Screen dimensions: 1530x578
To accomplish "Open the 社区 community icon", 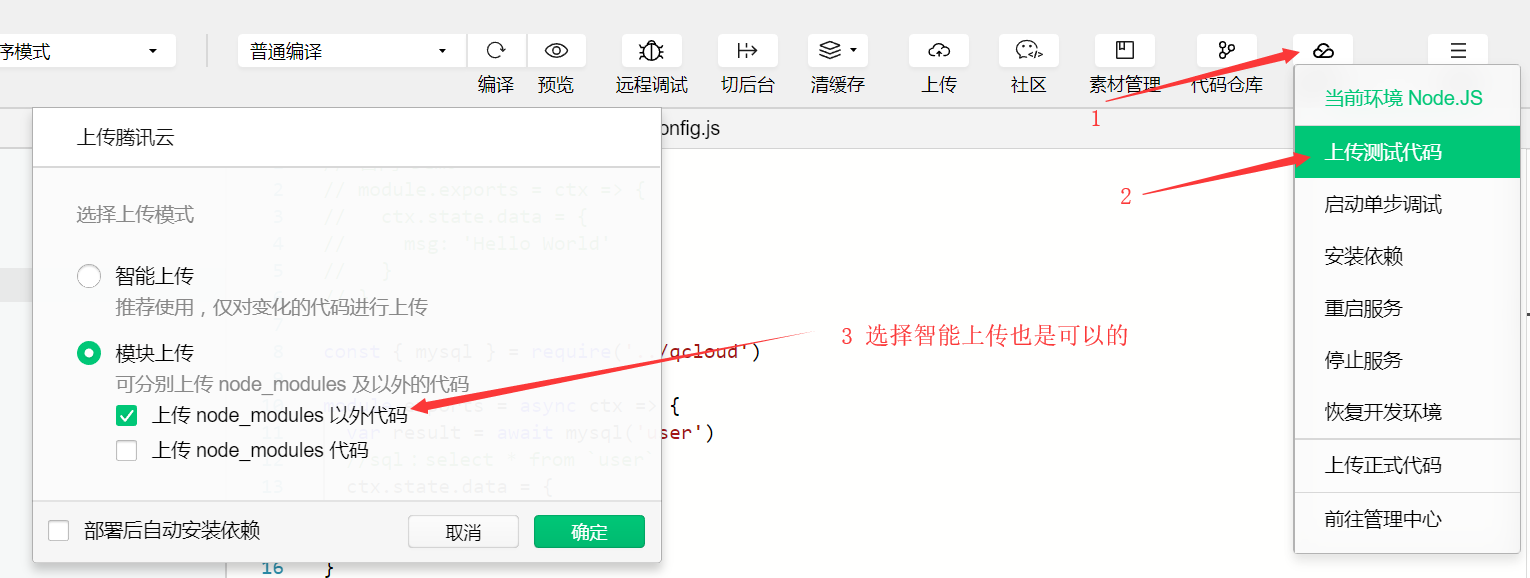I will pyautogui.click(x=1029, y=51).
